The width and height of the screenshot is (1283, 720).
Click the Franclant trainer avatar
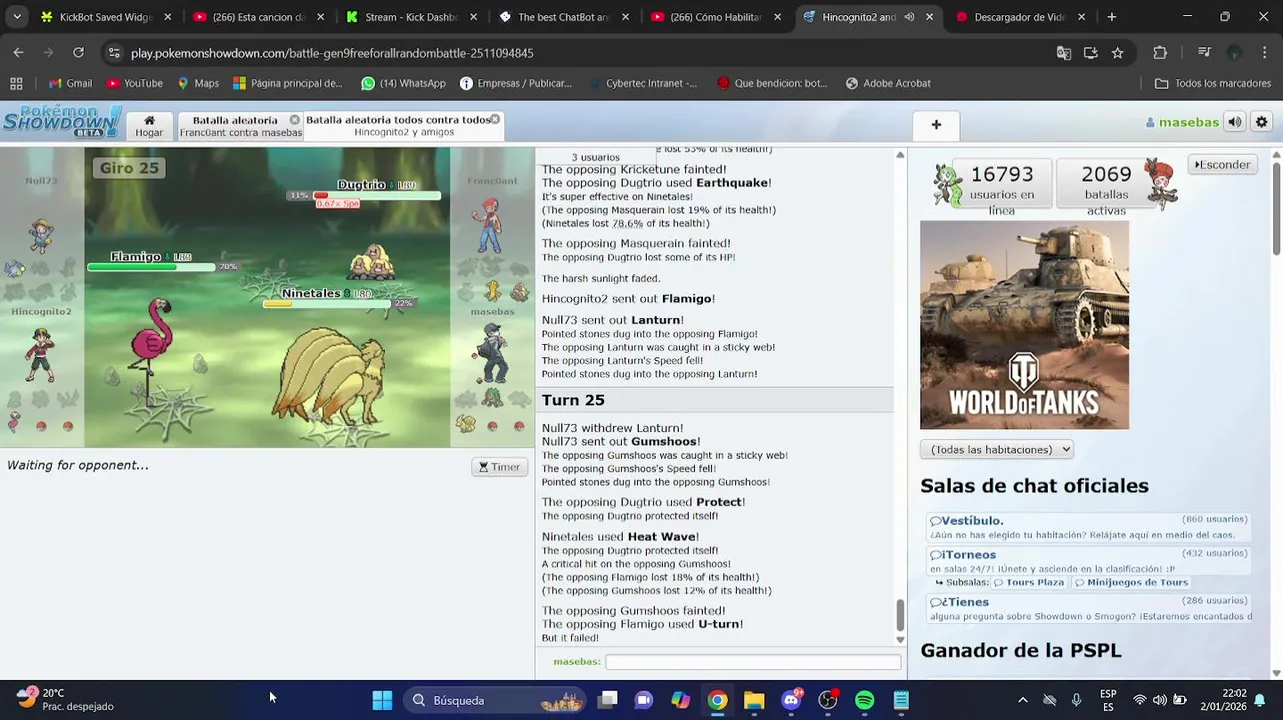pyautogui.click(x=489, y=225)
